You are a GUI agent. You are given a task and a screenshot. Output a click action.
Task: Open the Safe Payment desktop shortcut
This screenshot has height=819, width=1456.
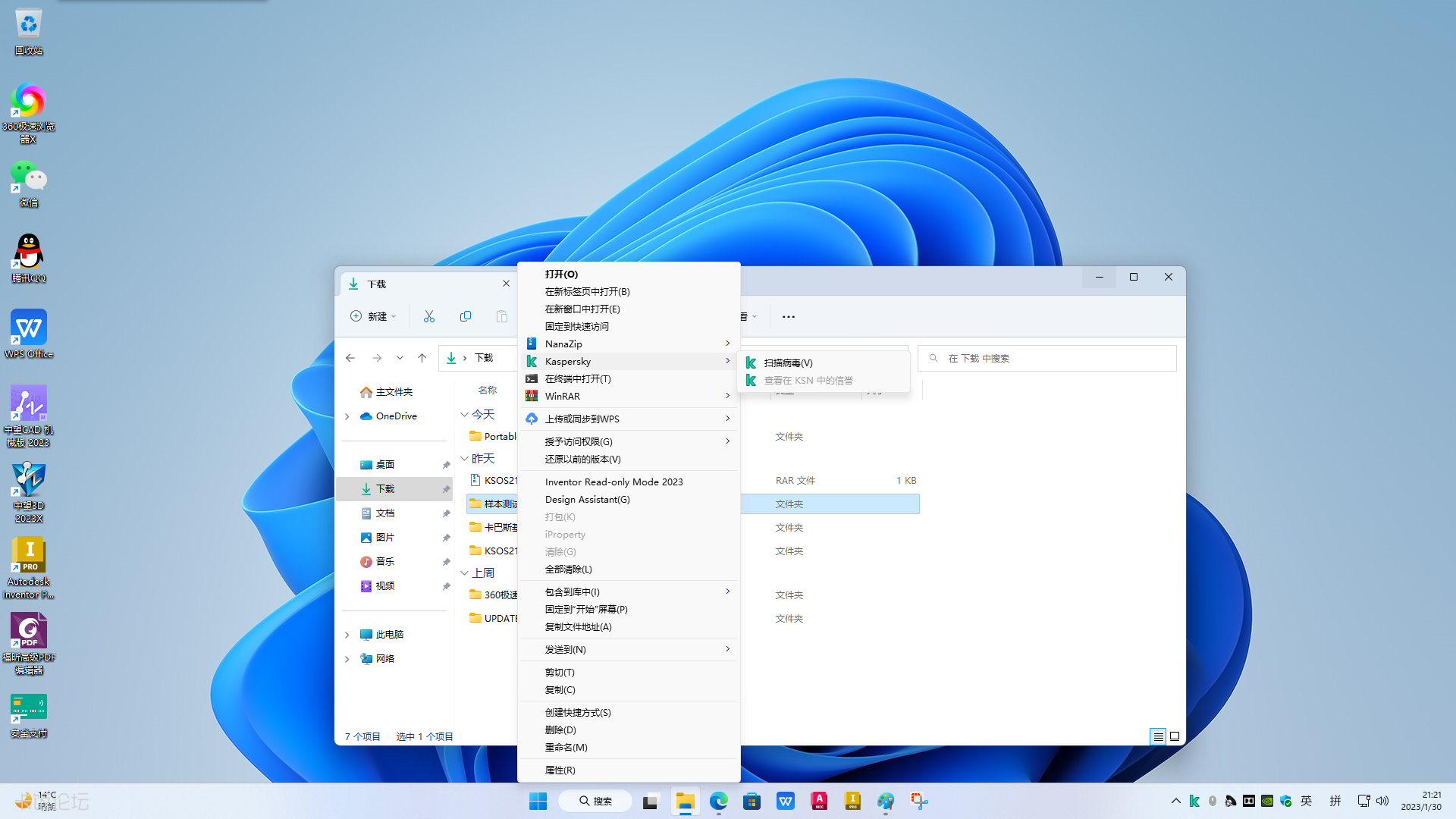pyautogui.click(x=29, y=716)
